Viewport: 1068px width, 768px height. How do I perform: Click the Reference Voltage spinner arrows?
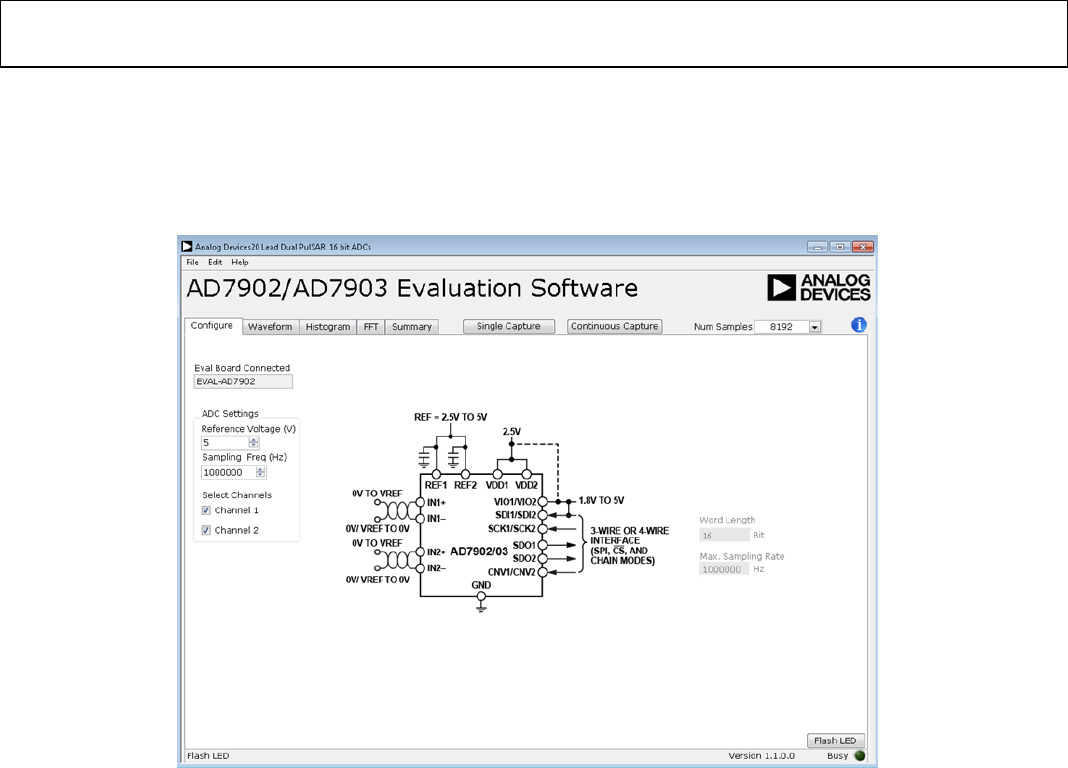point(254,442)
